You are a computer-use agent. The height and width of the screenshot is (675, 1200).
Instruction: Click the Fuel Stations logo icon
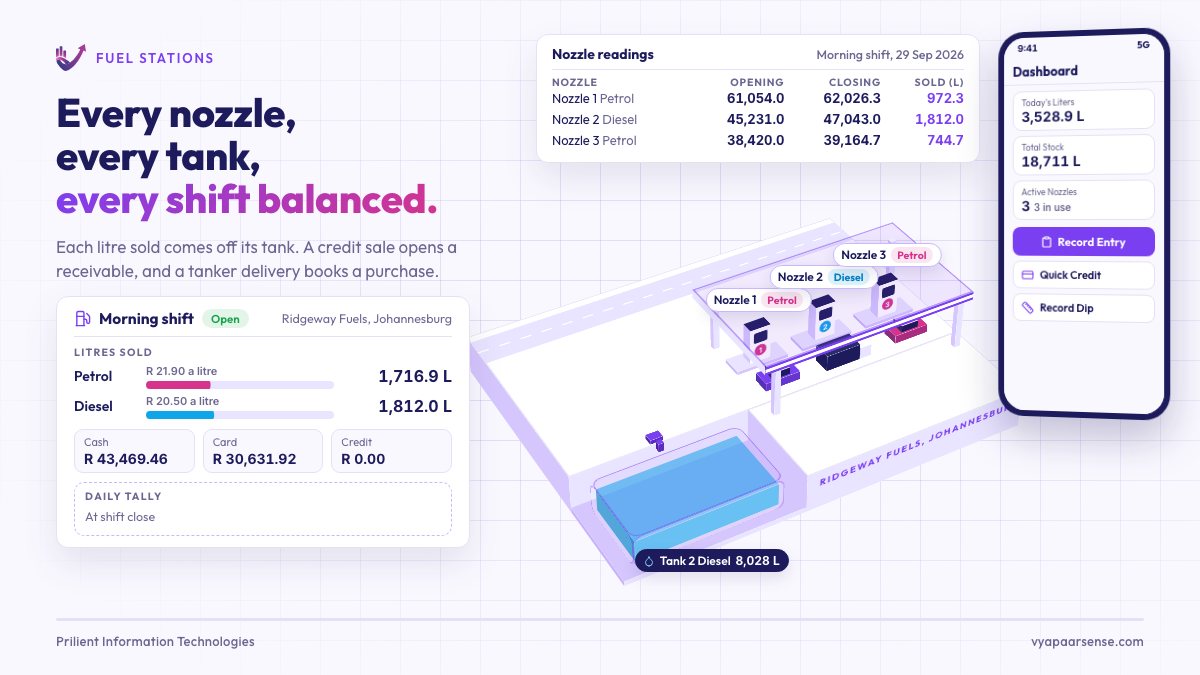tap(71, 57)
